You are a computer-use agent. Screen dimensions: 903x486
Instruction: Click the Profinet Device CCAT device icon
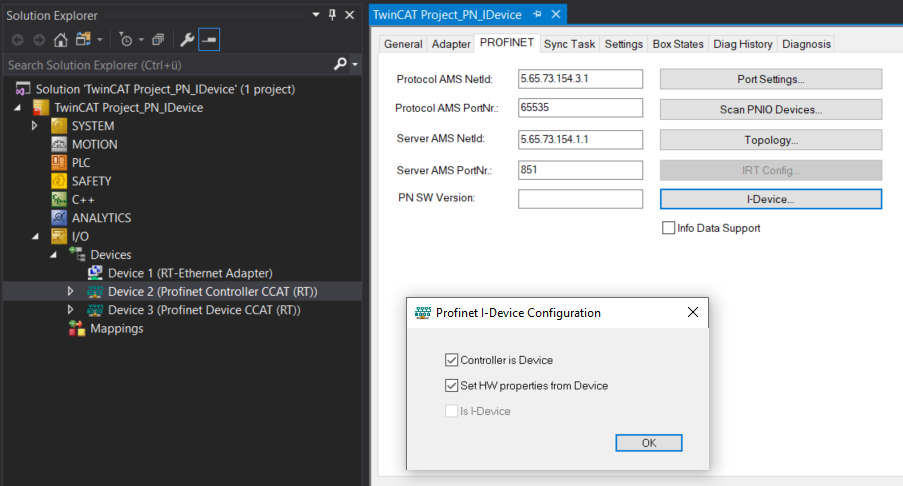95,310
